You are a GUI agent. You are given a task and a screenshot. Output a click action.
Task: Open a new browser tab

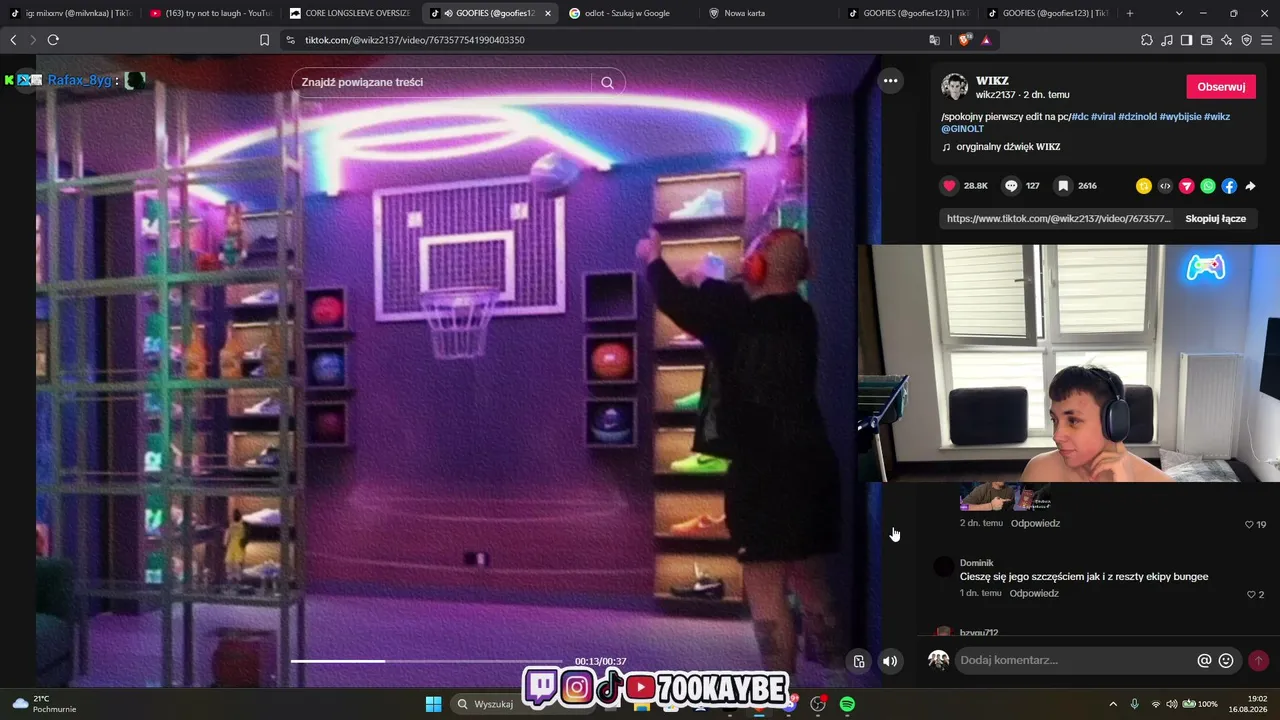[1130, 13]
